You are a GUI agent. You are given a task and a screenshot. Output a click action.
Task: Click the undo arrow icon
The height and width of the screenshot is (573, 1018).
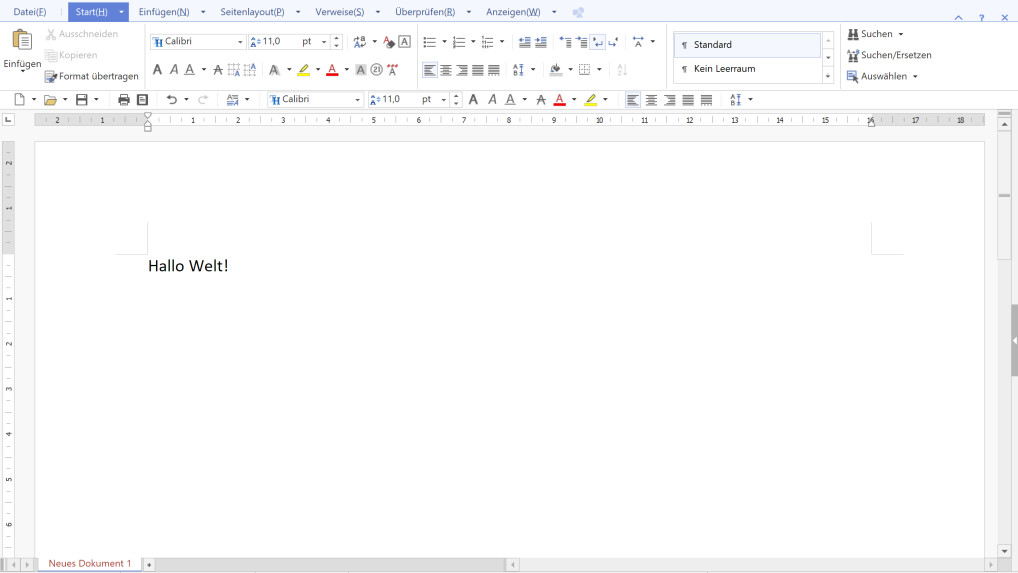[171, 100]
